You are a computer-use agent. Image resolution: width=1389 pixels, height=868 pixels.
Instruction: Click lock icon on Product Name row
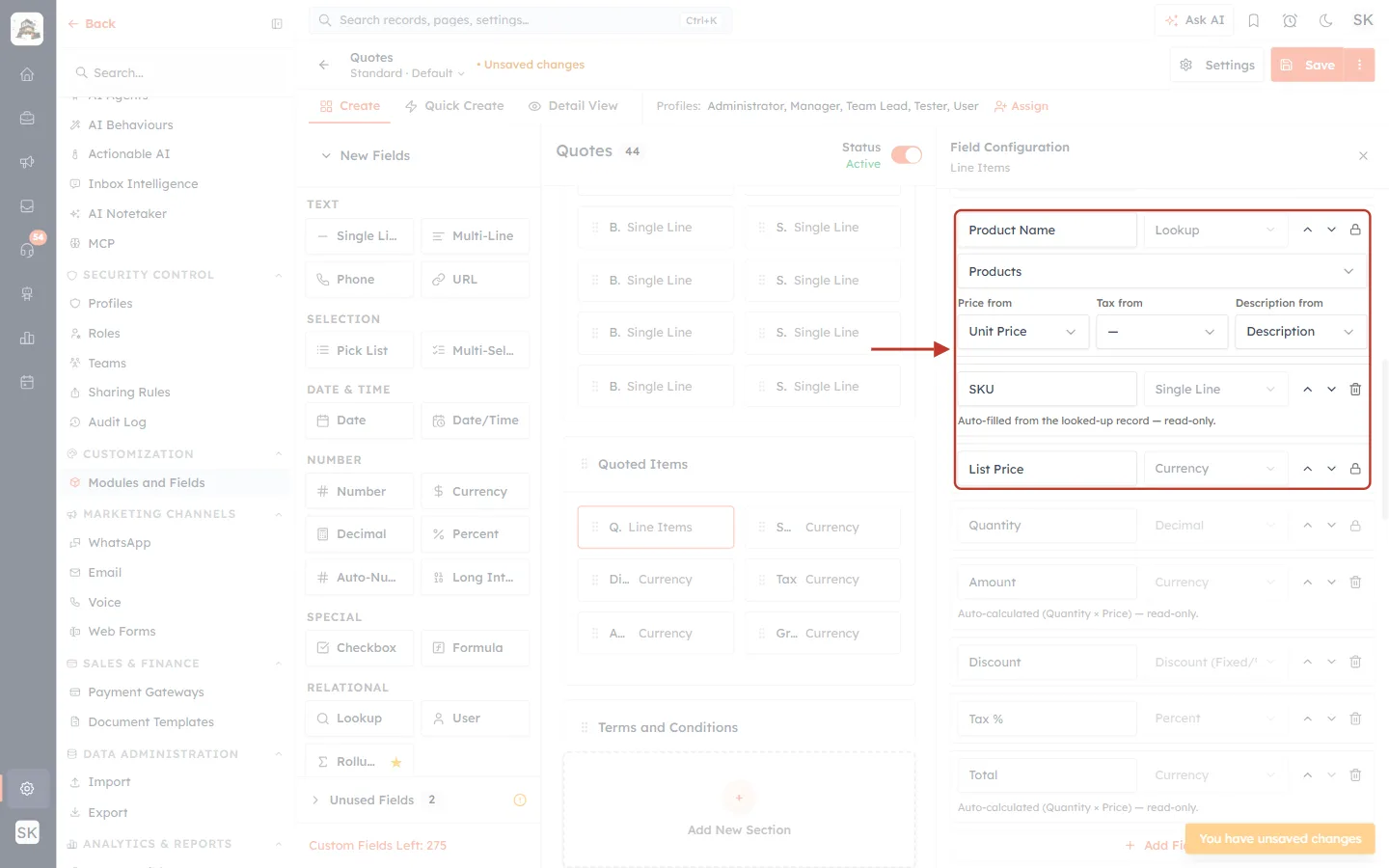(x=1355, y=231)
